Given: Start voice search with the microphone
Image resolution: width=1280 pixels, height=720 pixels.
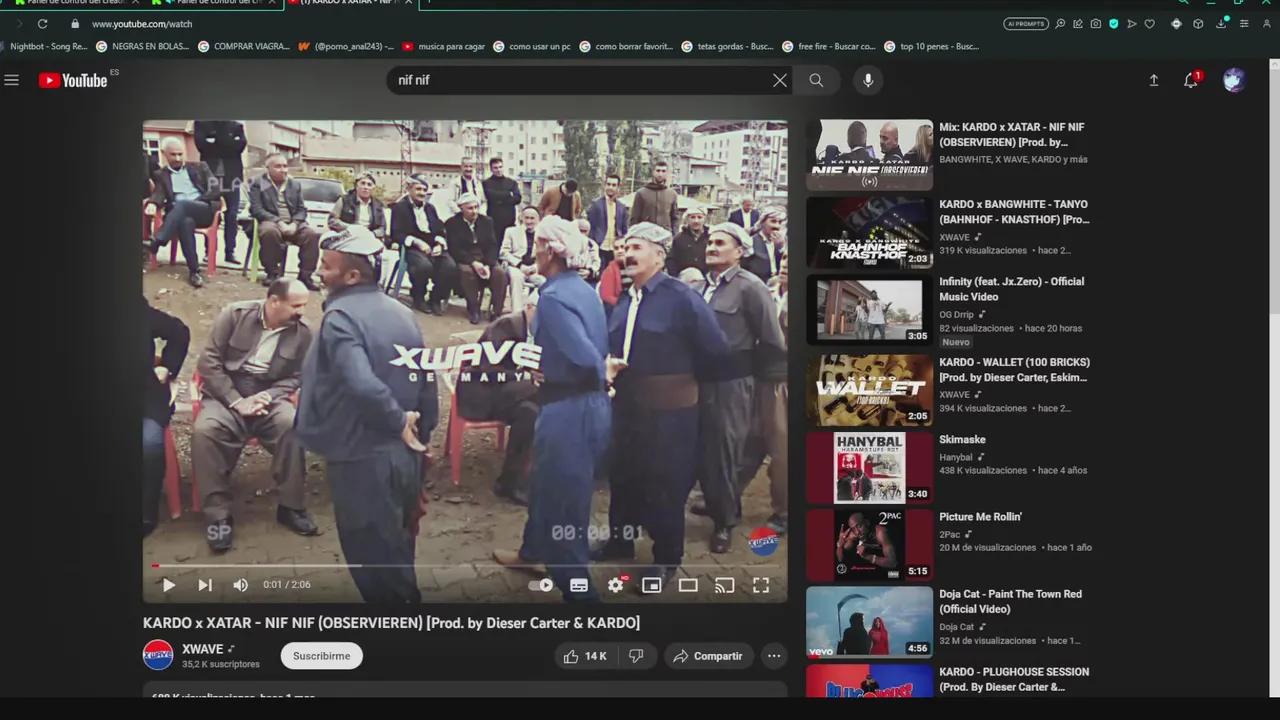Looking at the screenshot, I should (x=868, y=80).
